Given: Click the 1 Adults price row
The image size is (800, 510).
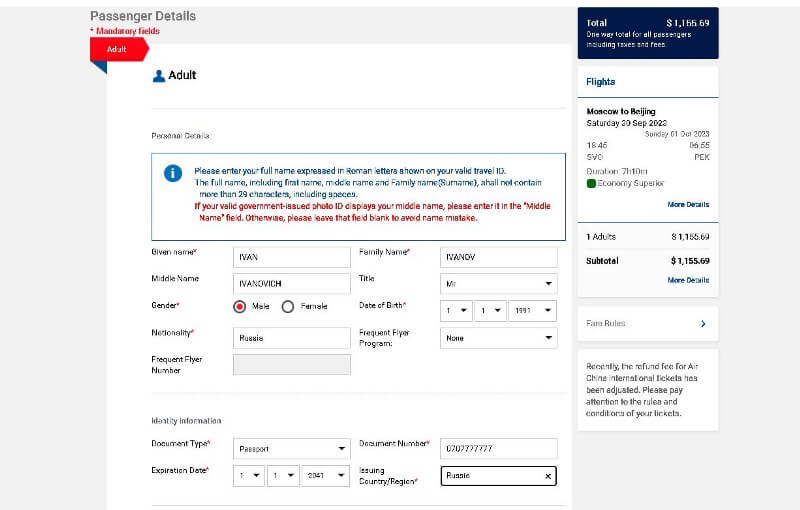Looking at the screenshot, I should [648, 237].
